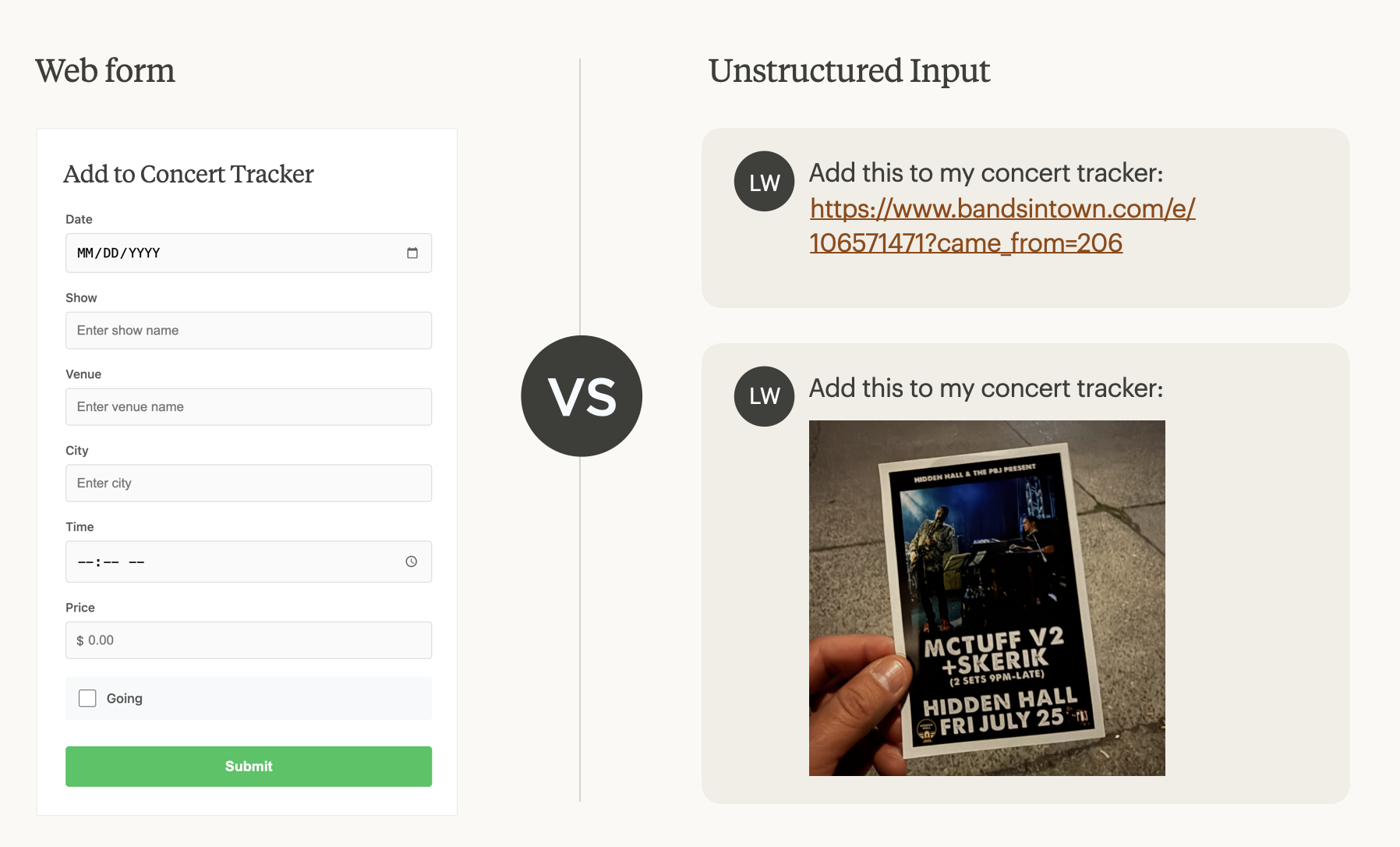Click the Unstructured Input title
Image resolution: width=1400 pixels, height=847 pixels.
click(849, 71)
